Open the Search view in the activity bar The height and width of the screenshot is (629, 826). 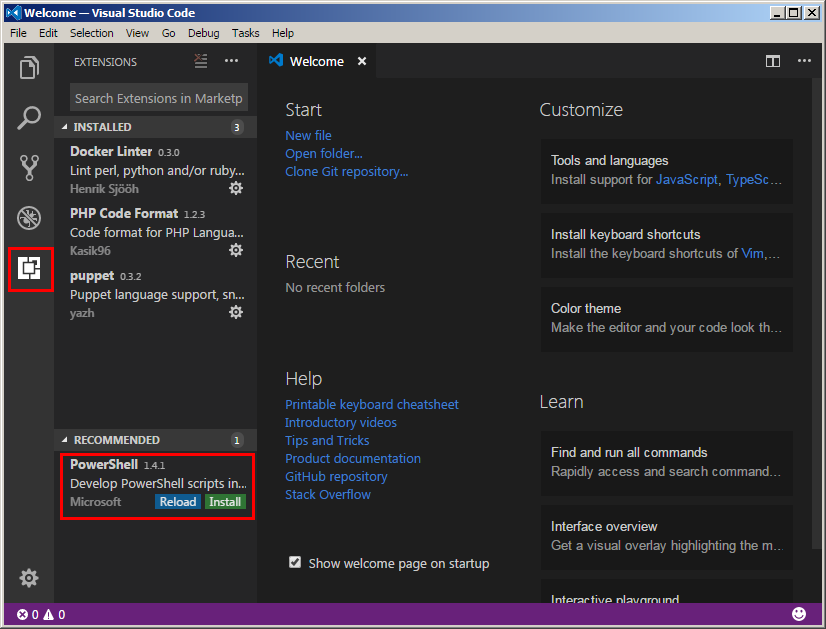tap(28, 117)
